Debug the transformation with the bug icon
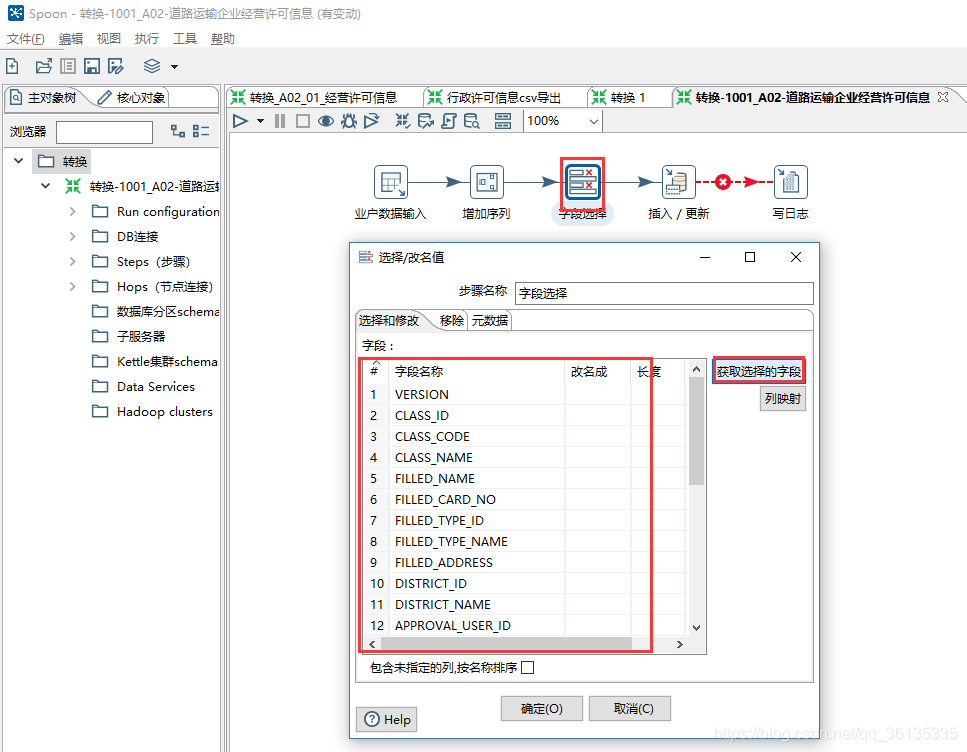The image size is (967, 752). click(x=349, y=121)
